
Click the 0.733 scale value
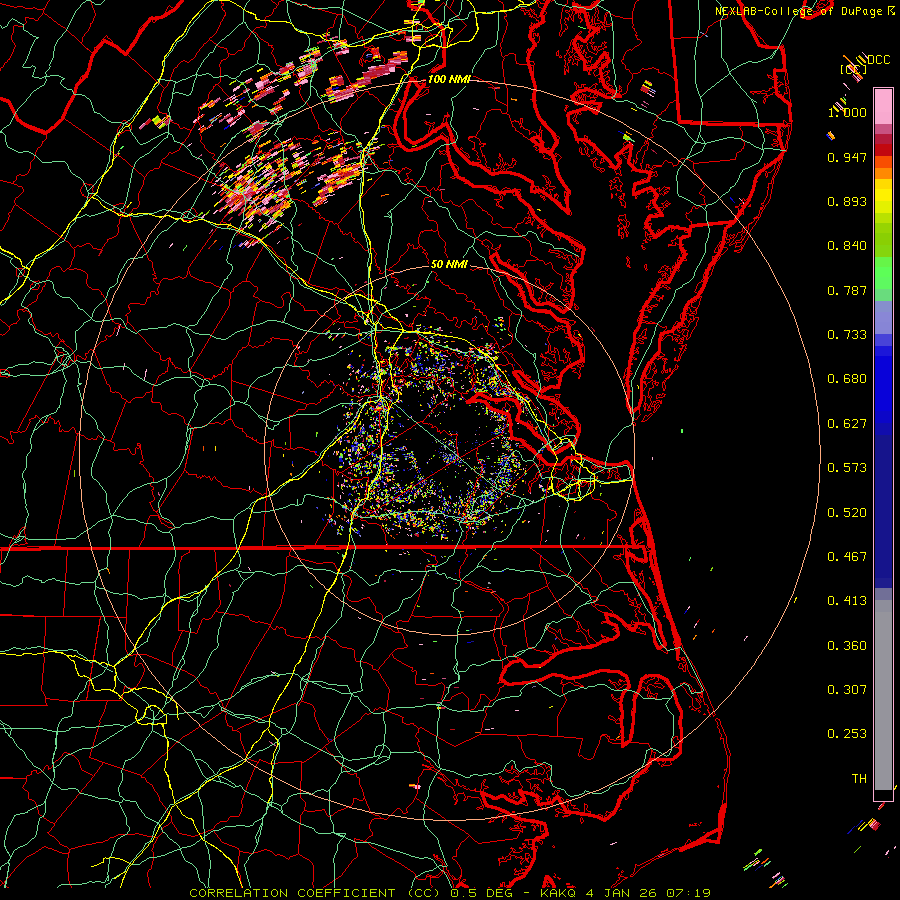pos(846,335)
